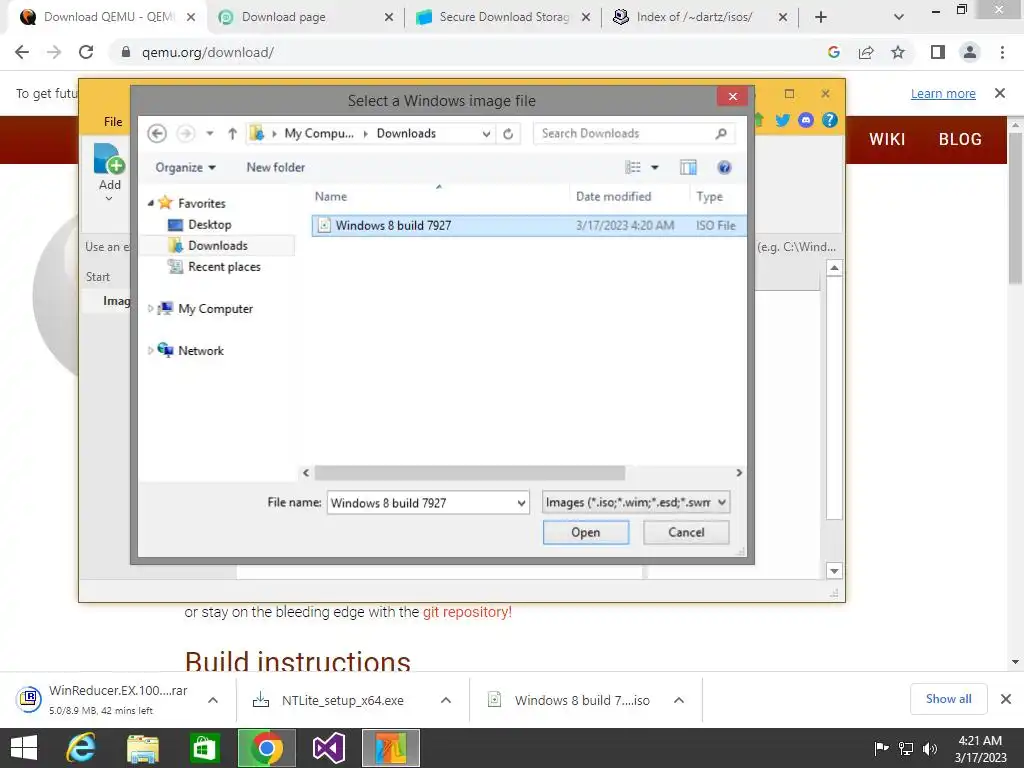Open the BLOG menu item

[960, 139]
